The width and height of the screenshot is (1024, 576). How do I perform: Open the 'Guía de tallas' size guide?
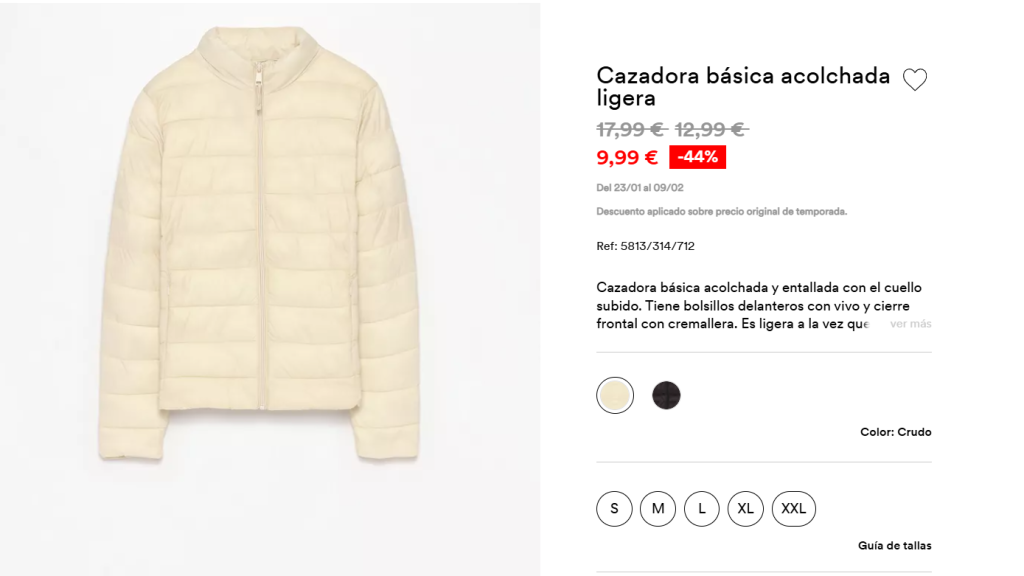pyautogui.click(x=894, y=546)
